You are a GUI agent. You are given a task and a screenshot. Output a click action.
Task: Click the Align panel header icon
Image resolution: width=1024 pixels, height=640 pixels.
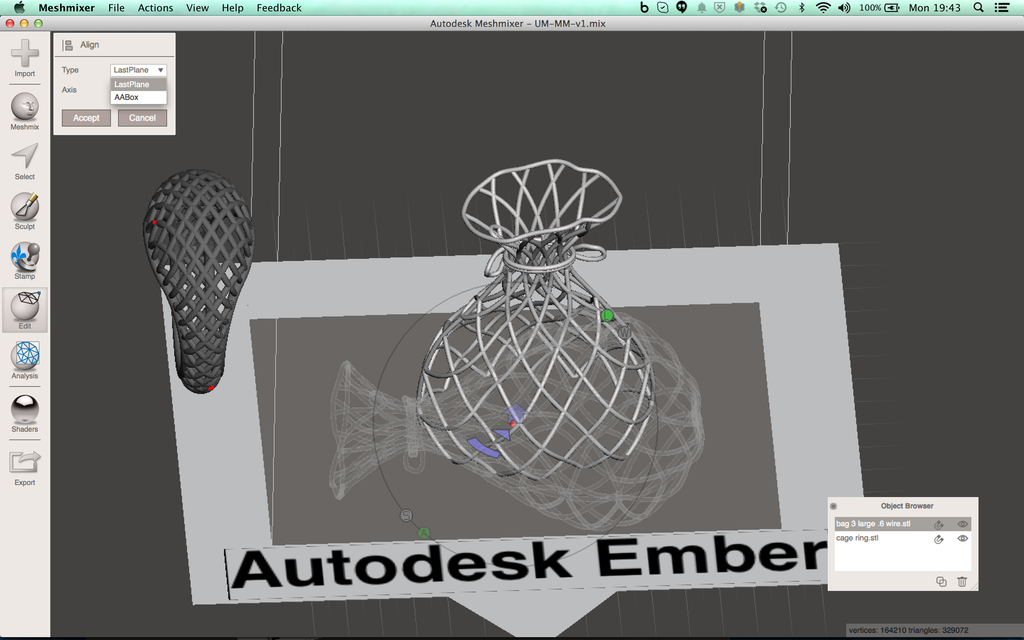pyautogui.click(x=67, y=45)
